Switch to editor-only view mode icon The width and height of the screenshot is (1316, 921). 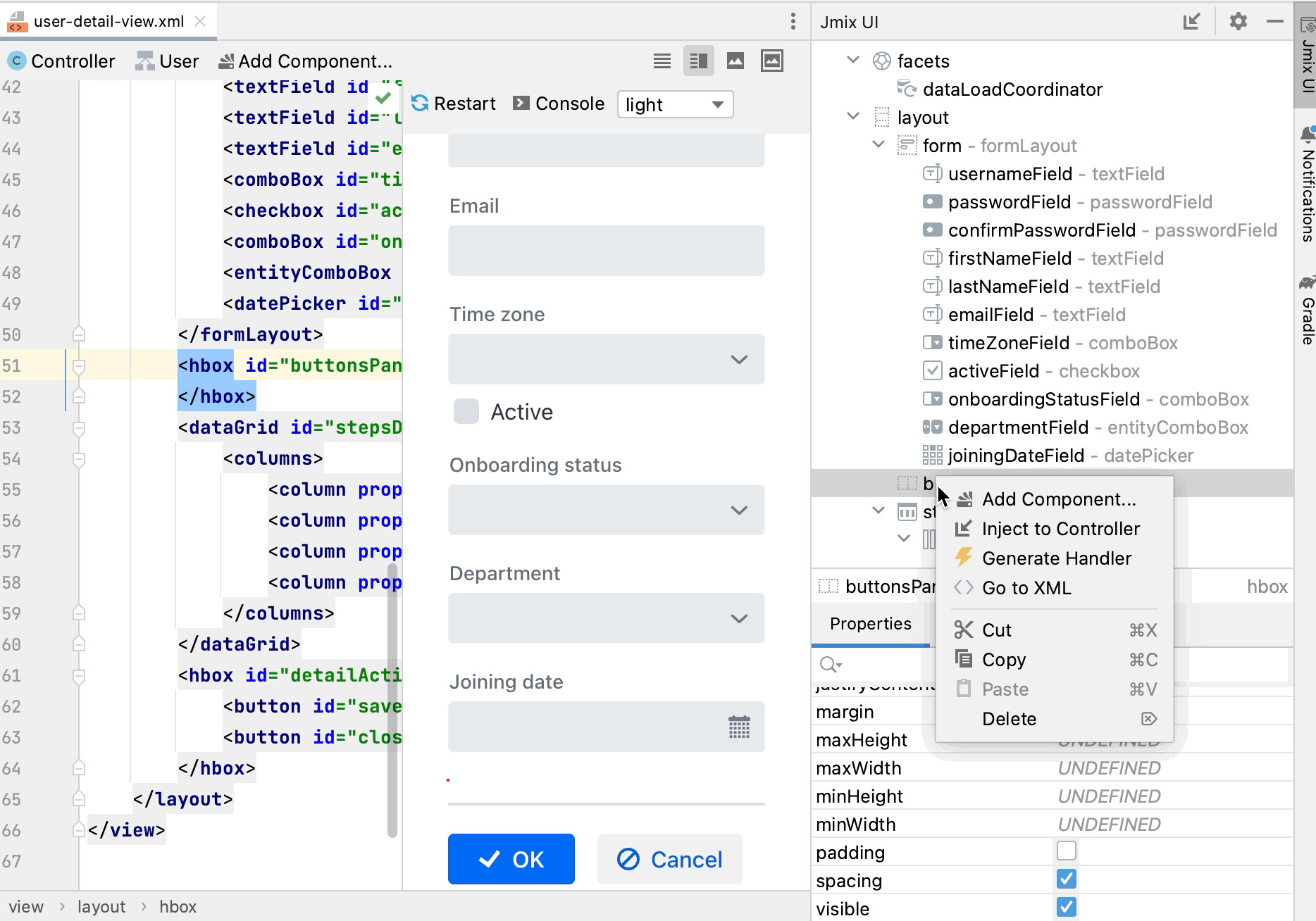coord(662,61)
